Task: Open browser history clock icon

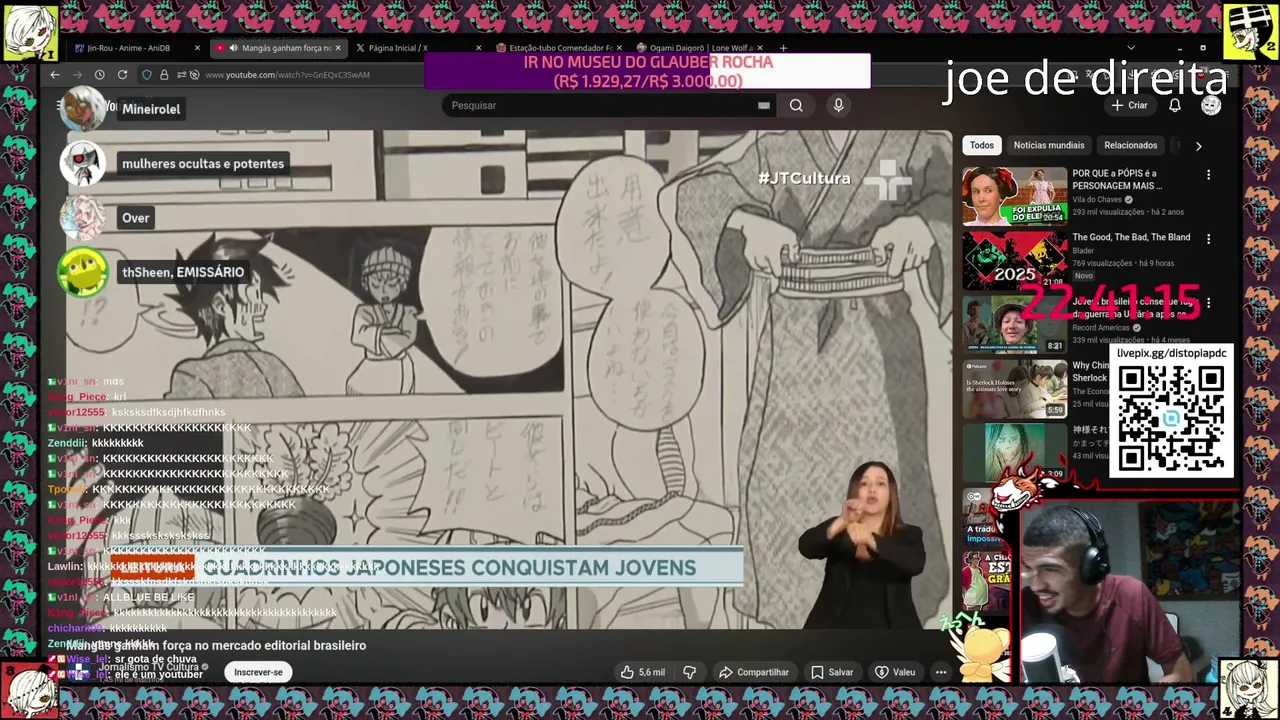Action: (x=99, y=75)
